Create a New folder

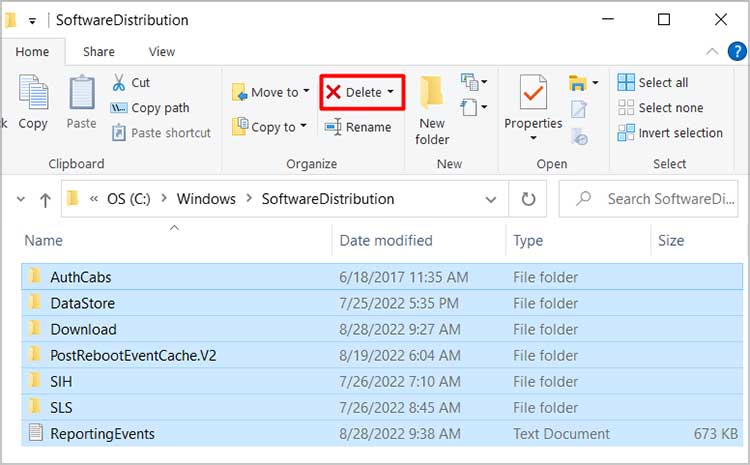tap(432, 110)
